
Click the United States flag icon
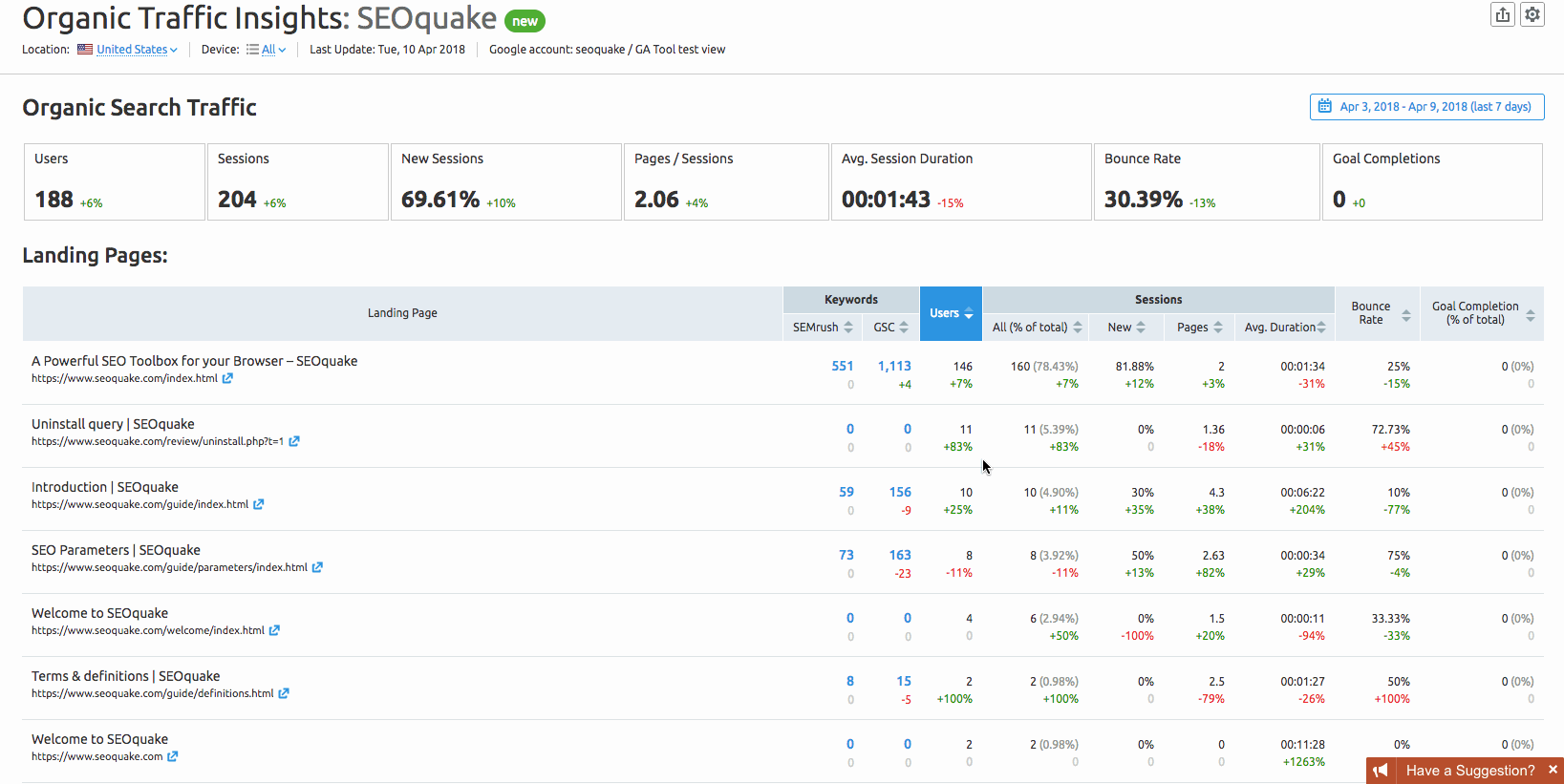click(x=85, y=50)
